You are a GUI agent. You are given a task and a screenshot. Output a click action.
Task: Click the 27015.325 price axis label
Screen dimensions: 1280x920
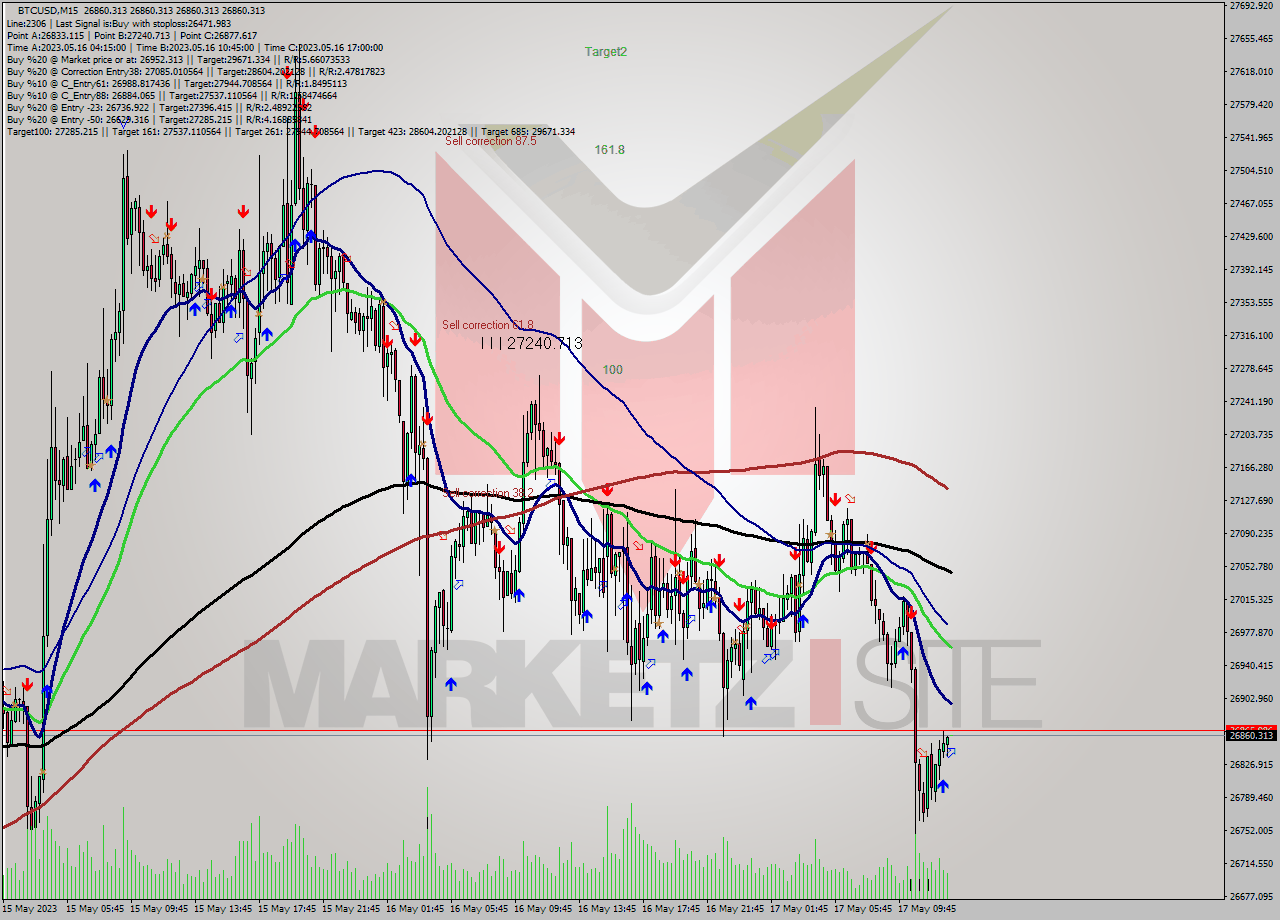coord(1251,599)
